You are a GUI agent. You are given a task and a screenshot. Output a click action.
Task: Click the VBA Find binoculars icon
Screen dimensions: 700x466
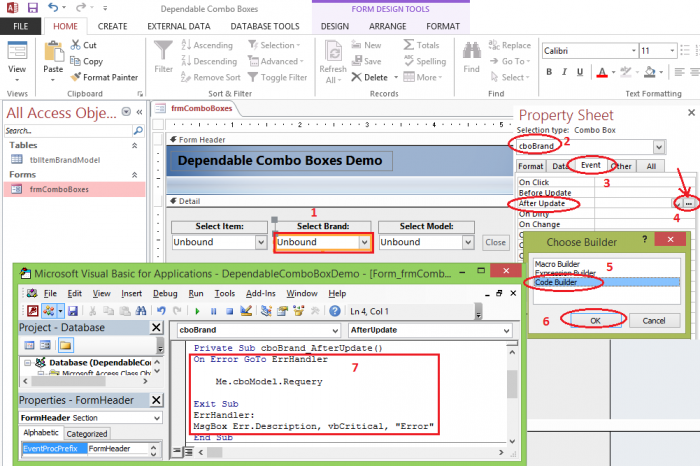(x=141, y=311)
